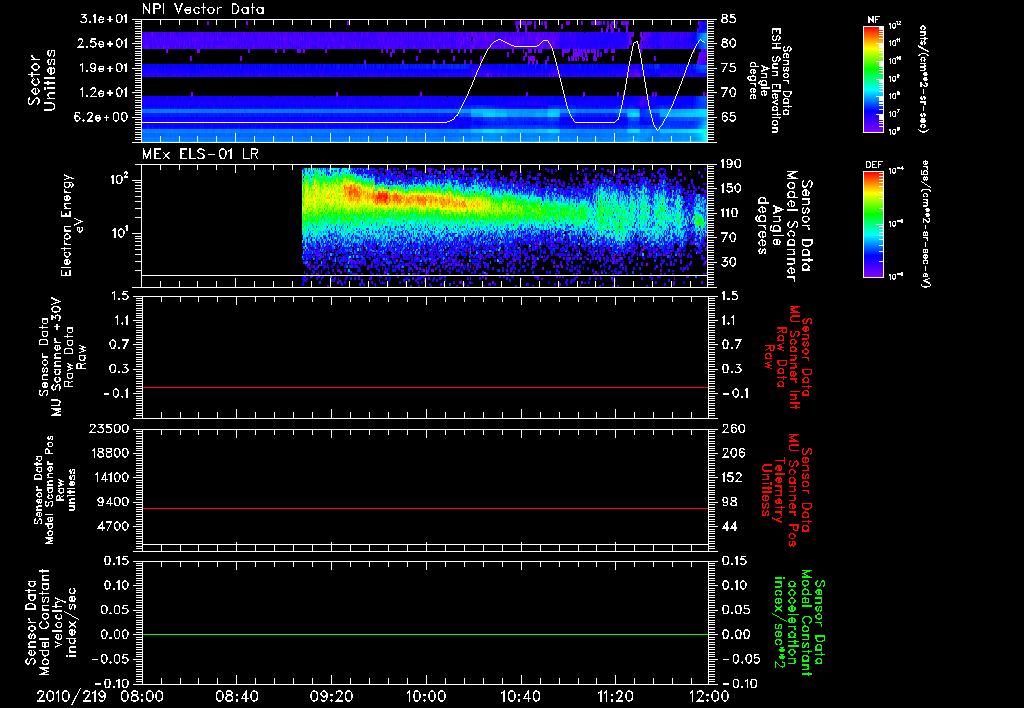Click the 10:00 time axis label
The image size is (1024, 708).
point(426,696)
